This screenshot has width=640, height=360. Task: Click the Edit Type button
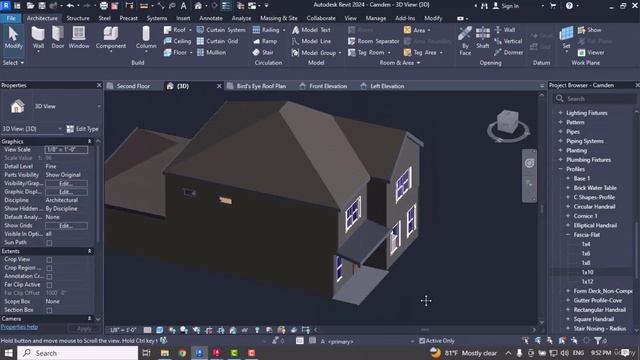pyautogui.click(x=83, y=129)
